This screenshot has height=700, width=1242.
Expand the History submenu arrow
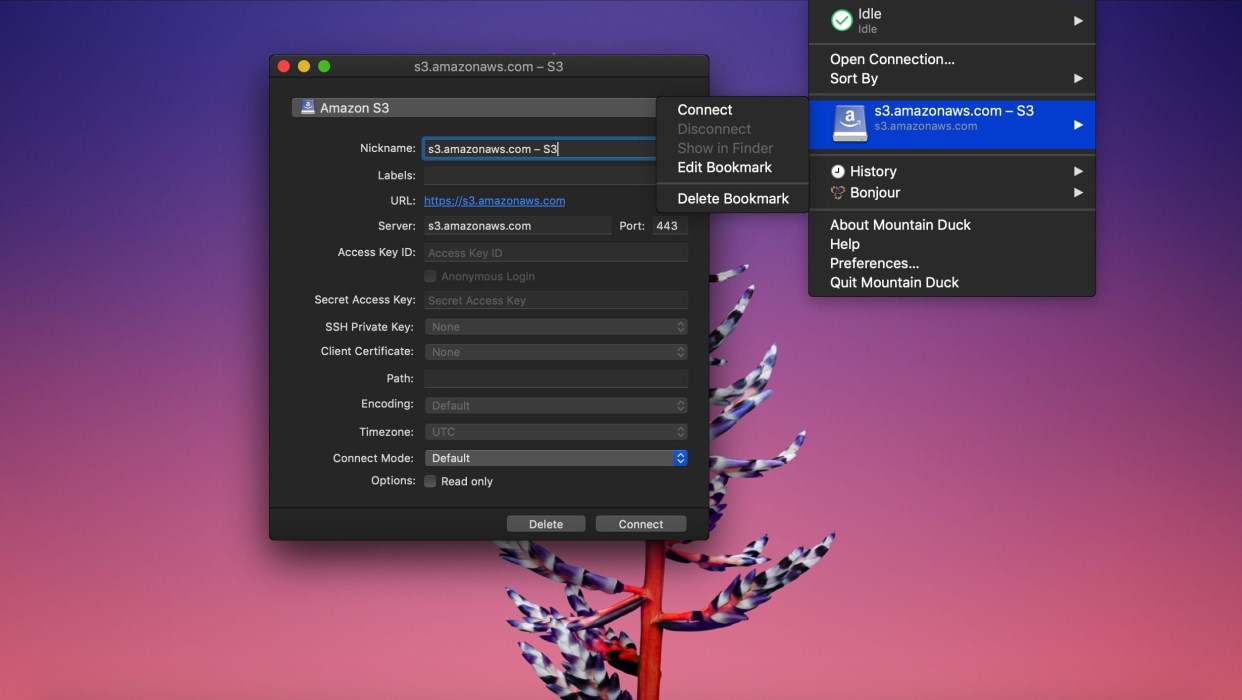(x=1078, y=171)
